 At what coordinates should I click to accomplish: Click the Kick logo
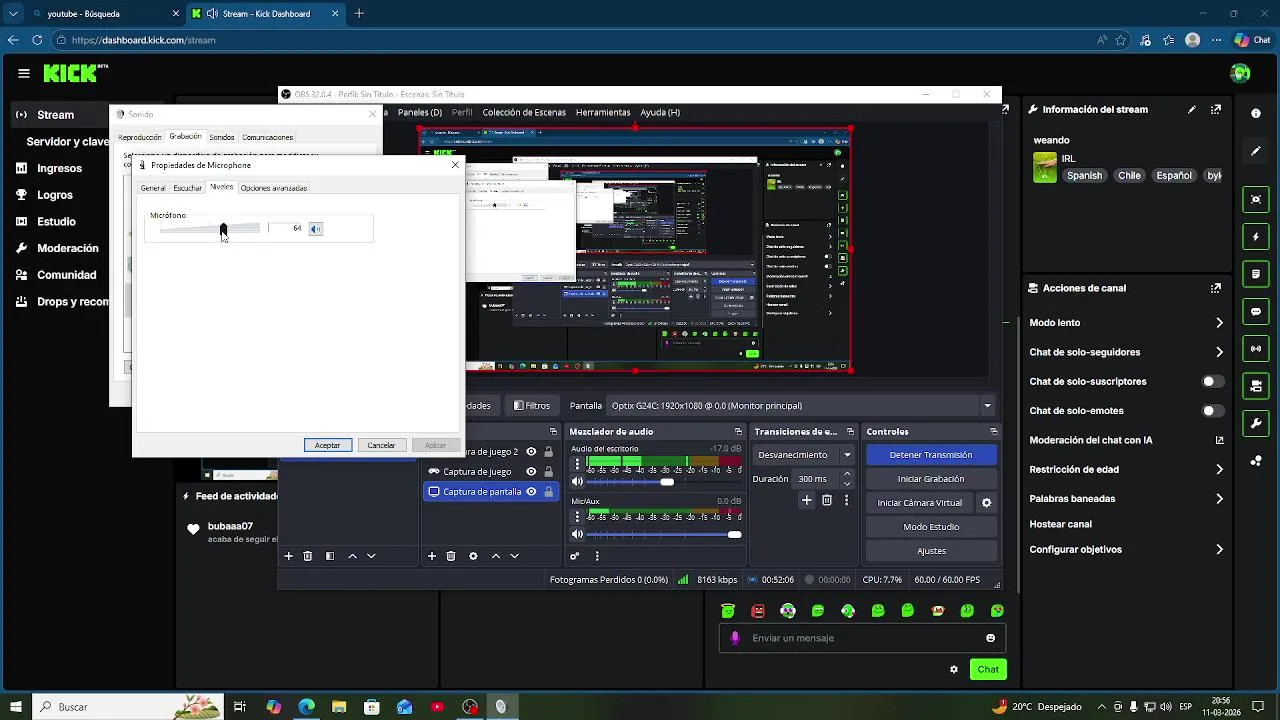(x=75, y=73)
